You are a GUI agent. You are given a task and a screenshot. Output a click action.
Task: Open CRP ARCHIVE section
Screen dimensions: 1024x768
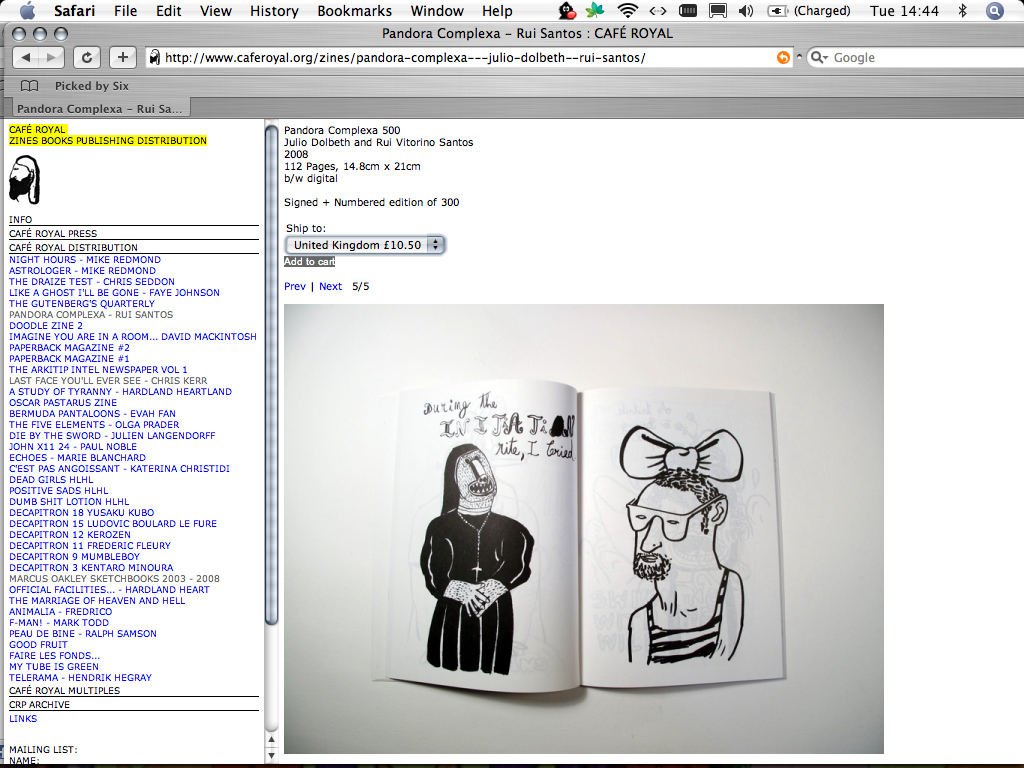click(39, 705)
